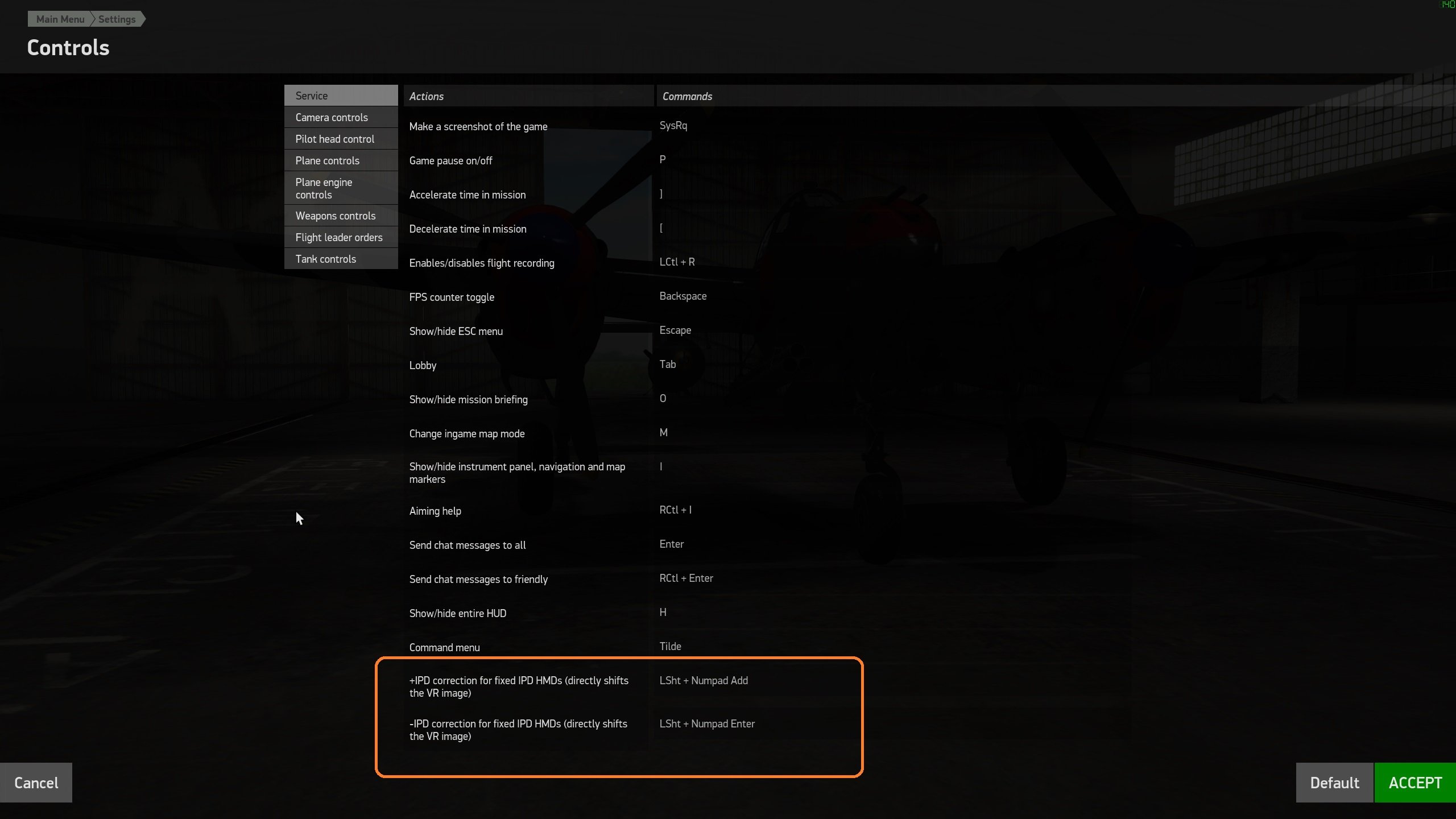Select the Command menu Tilde binding
Screen dimensions: 1456x819
coord(670,646)
